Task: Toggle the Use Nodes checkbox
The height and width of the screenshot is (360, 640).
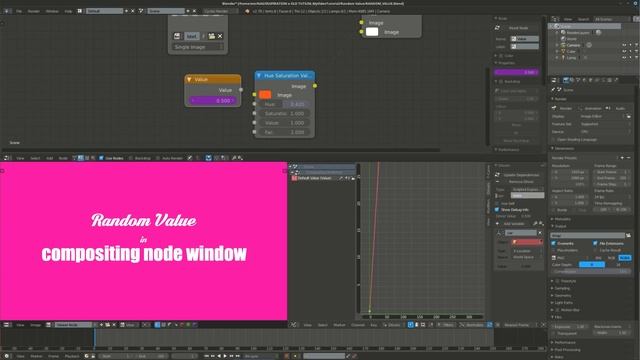Action: [x=101, y=158]
